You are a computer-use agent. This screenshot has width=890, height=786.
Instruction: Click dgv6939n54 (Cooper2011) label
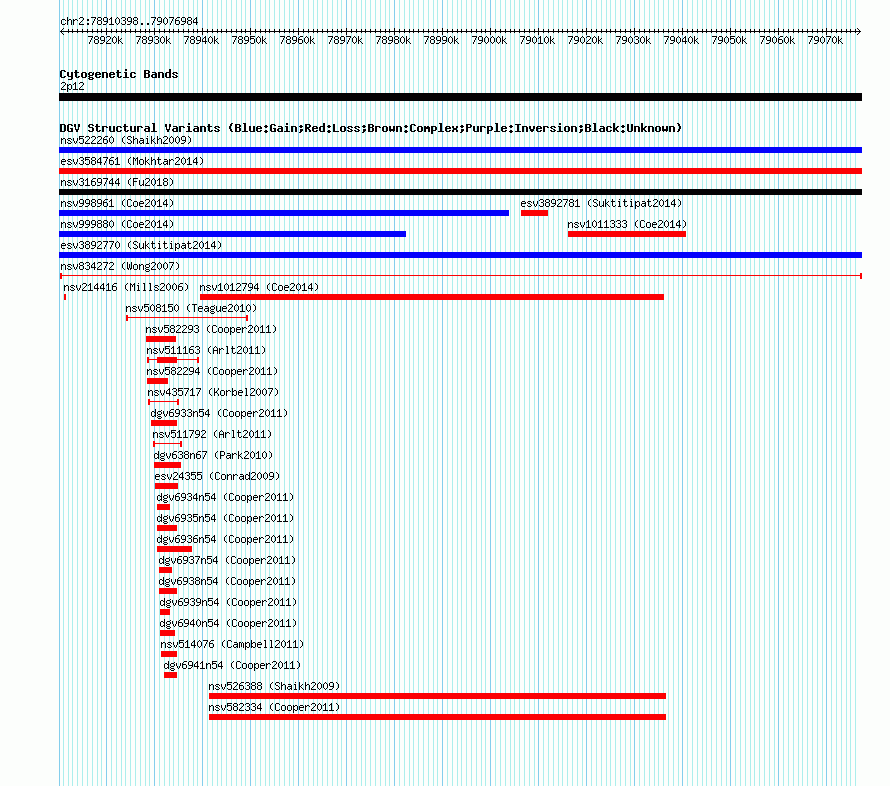point(228,602)
